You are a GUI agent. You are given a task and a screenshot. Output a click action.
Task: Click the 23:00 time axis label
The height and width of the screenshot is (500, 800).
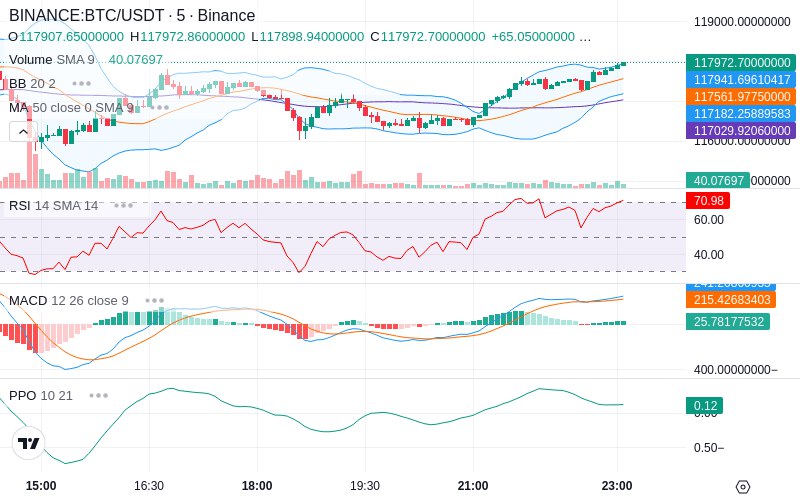617,486
